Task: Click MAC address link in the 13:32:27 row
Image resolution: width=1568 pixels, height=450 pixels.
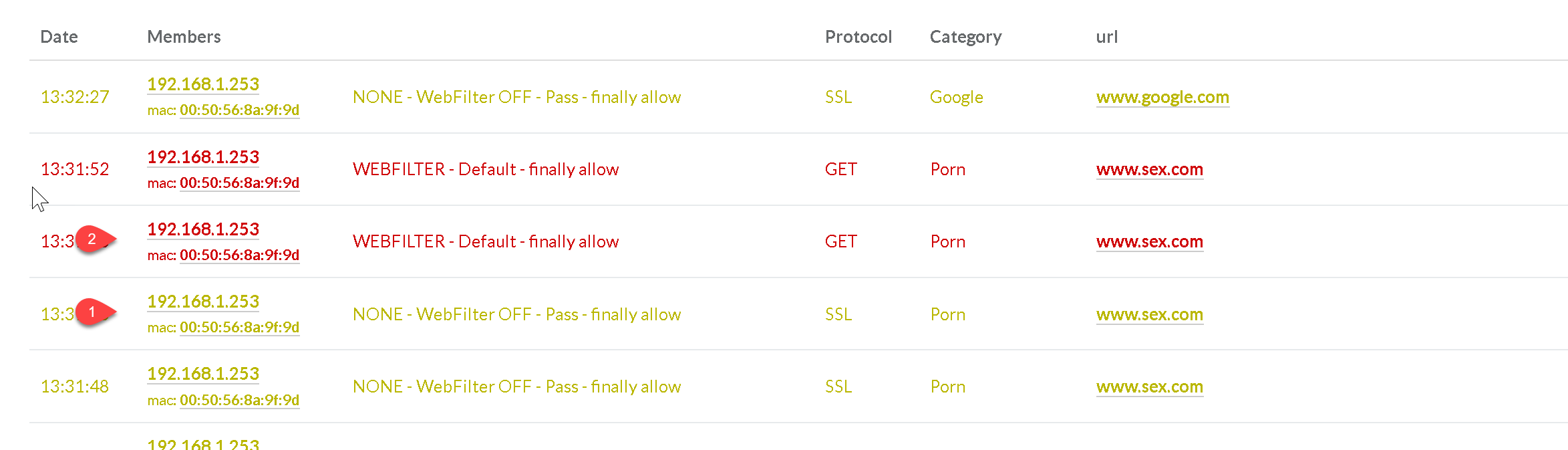Action: (x=239, y=110)
